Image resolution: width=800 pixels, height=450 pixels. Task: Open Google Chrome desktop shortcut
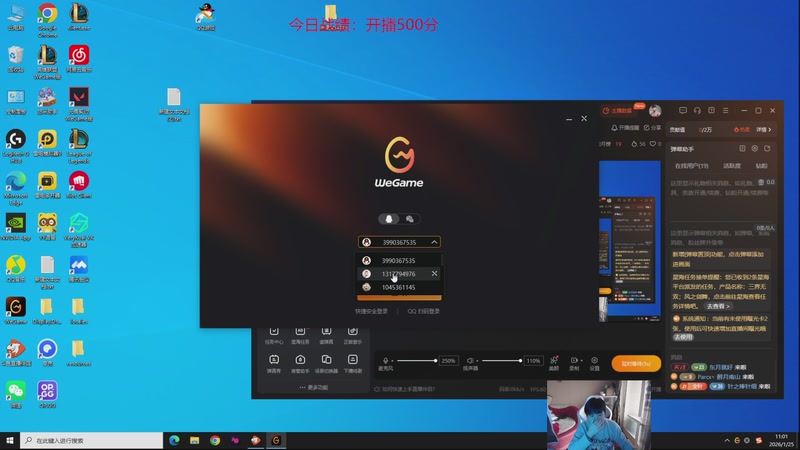[47, 20]
